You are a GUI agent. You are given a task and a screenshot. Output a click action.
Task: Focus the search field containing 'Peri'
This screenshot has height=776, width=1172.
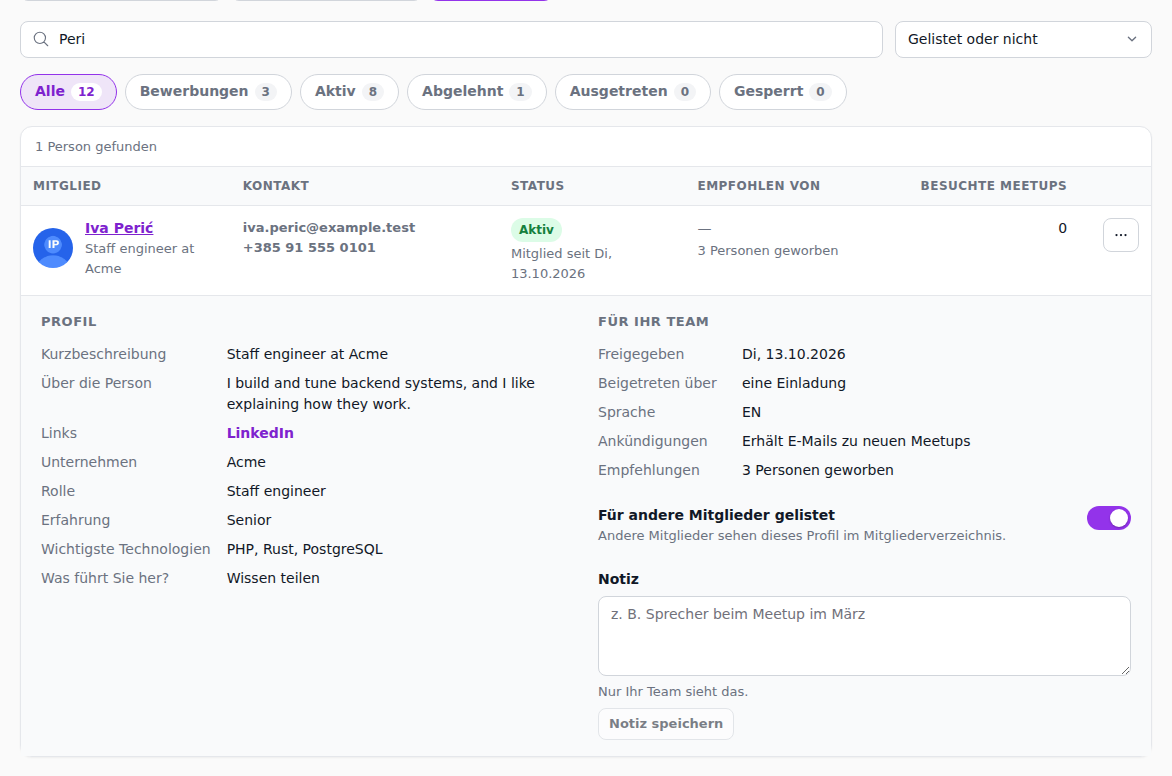pyautogui.click(x=451, y=39)
